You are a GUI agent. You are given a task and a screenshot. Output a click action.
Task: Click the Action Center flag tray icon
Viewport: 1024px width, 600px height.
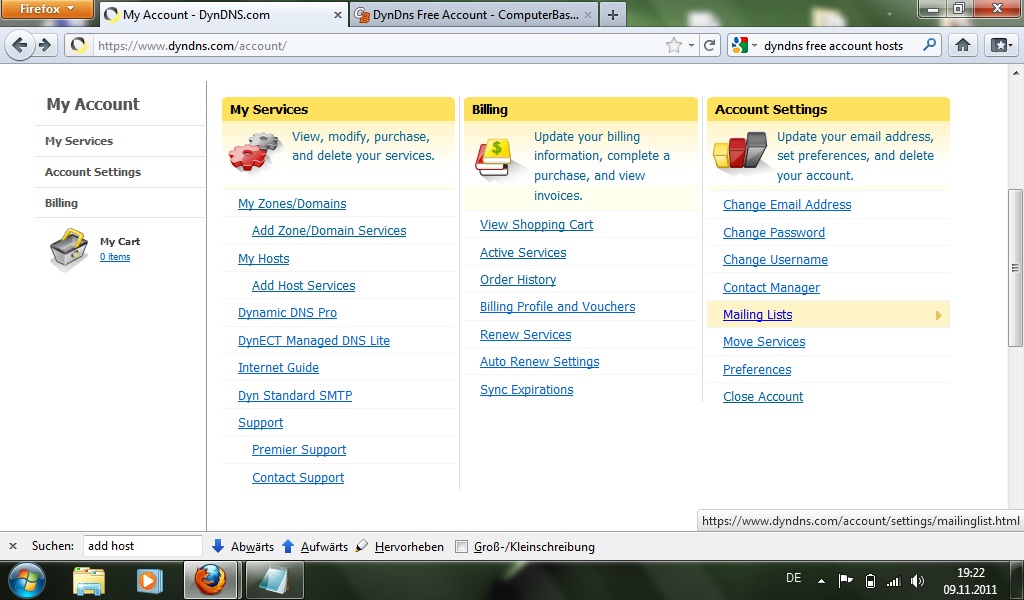coord(846,580)
